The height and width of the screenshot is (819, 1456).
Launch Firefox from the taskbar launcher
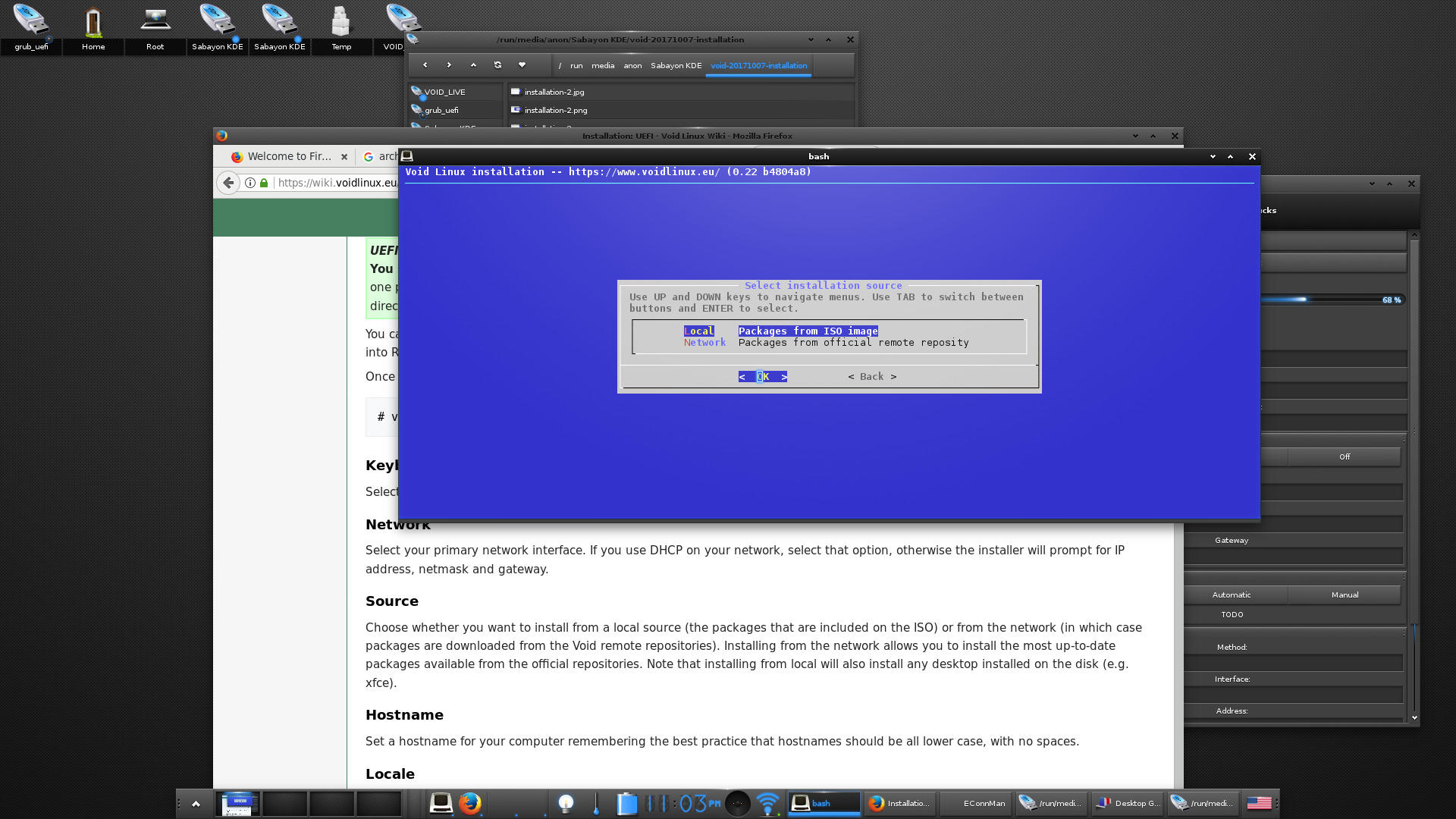pos(469,803)
